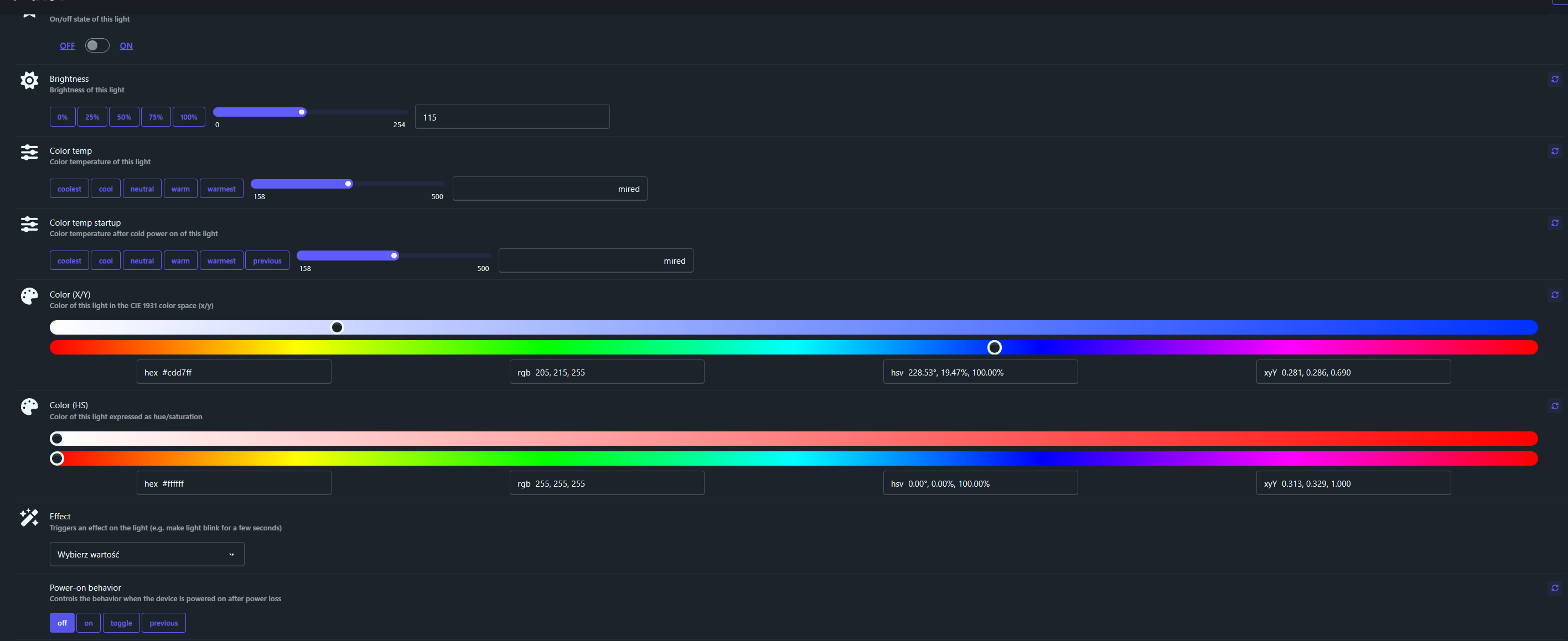
Task: Refresh the Color temp startup value
Action: (x=1555, y=223)
